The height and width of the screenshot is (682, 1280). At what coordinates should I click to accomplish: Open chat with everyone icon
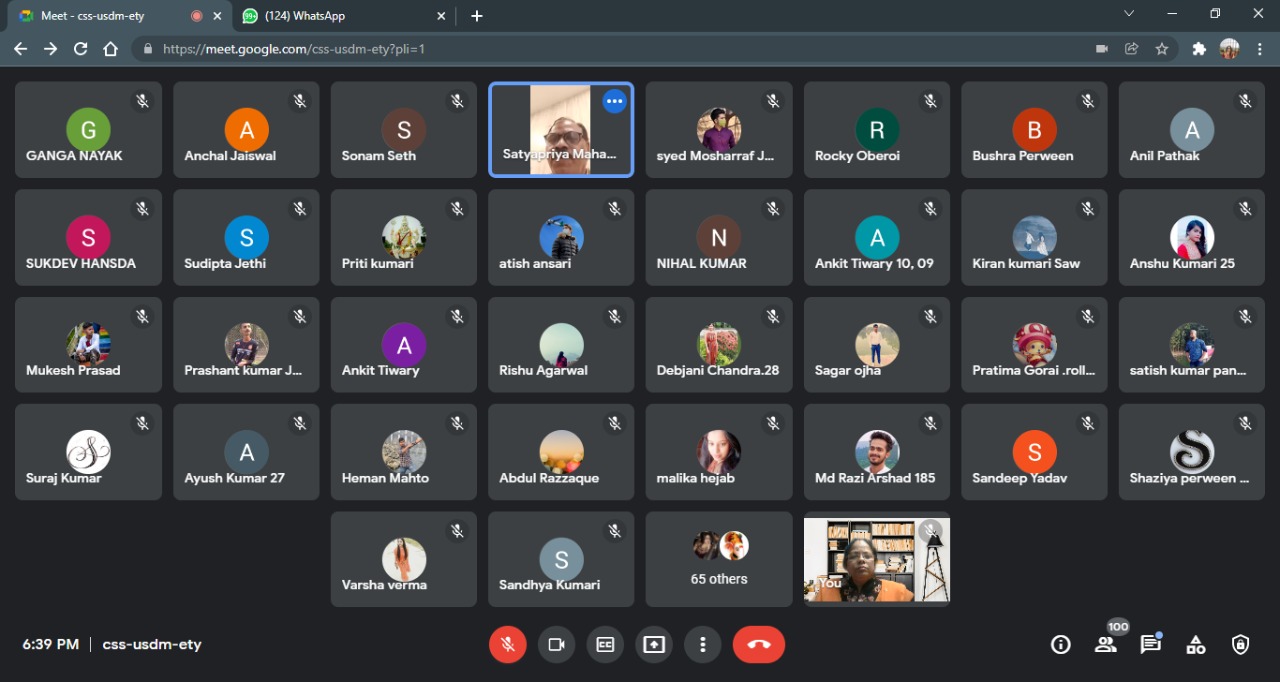(x=1151, y=645)
